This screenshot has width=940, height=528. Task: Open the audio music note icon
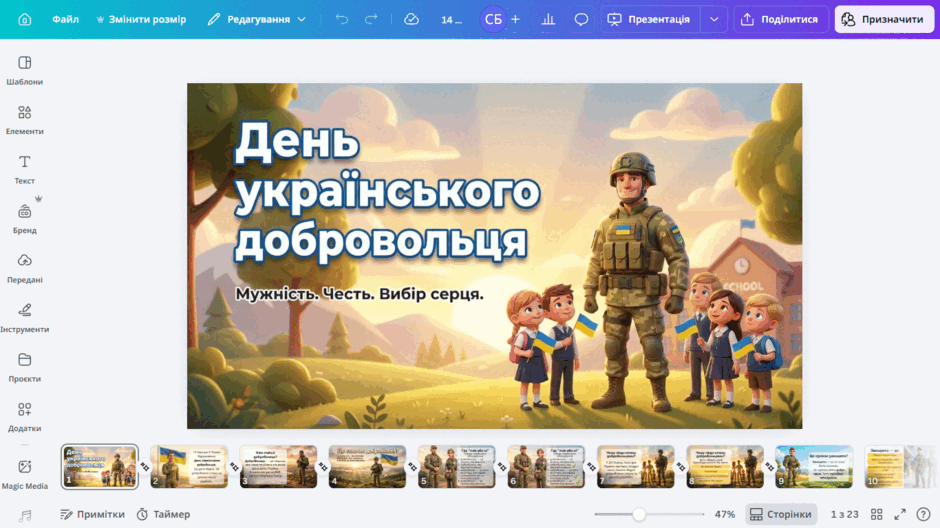pyautogui.click(x=25, y=516)
